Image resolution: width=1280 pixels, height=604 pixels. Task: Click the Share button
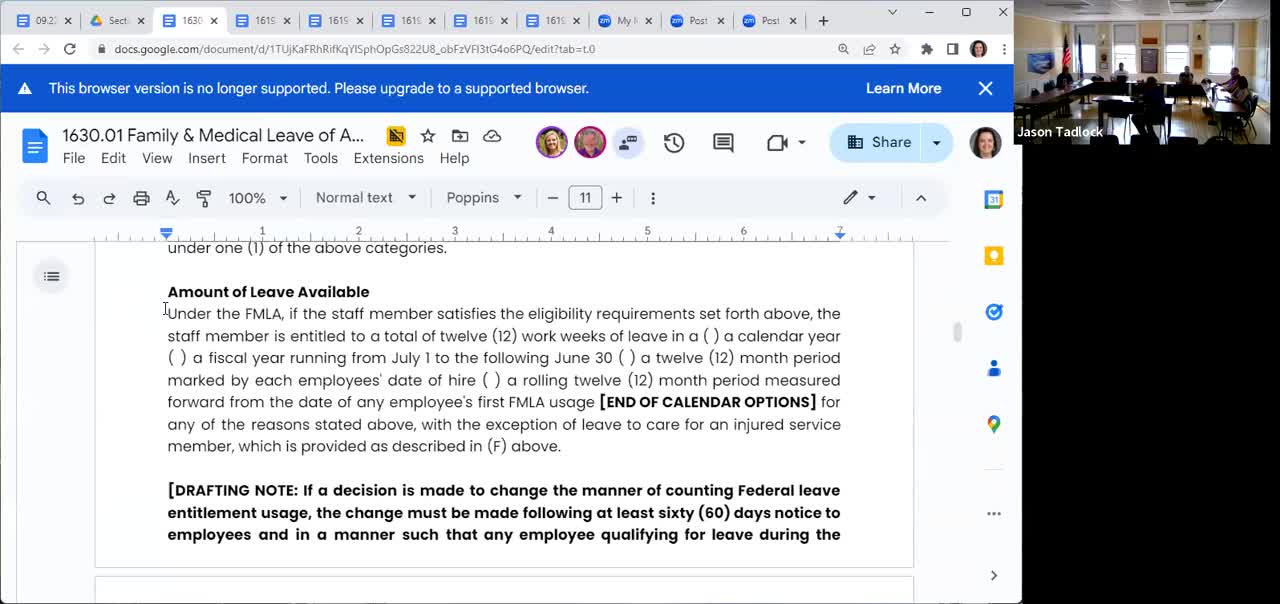pos(879,143)
